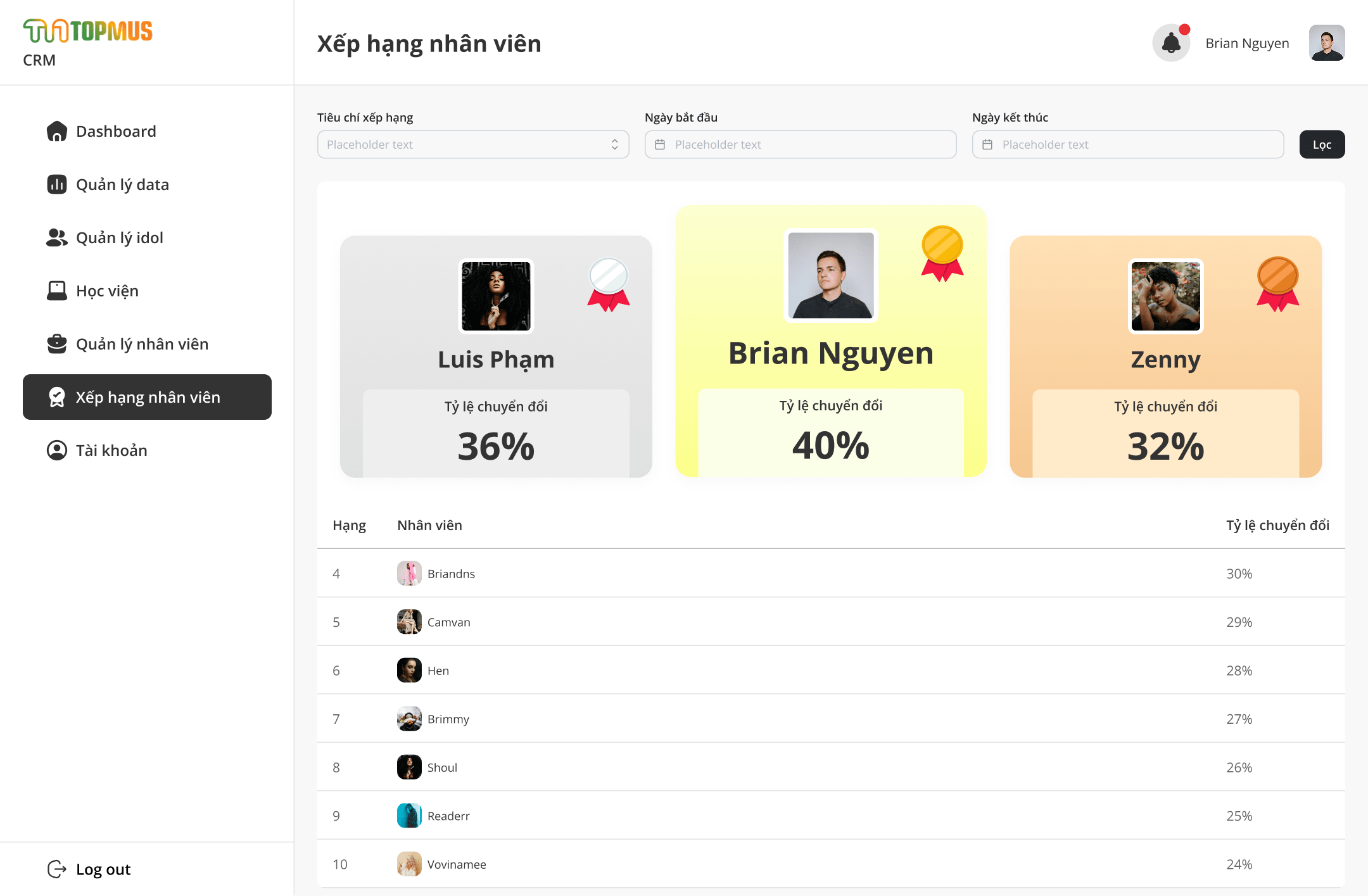Click the Log out arrow icon
Viewport: 1368px width, 896px height.
click(x=57, y=869)
